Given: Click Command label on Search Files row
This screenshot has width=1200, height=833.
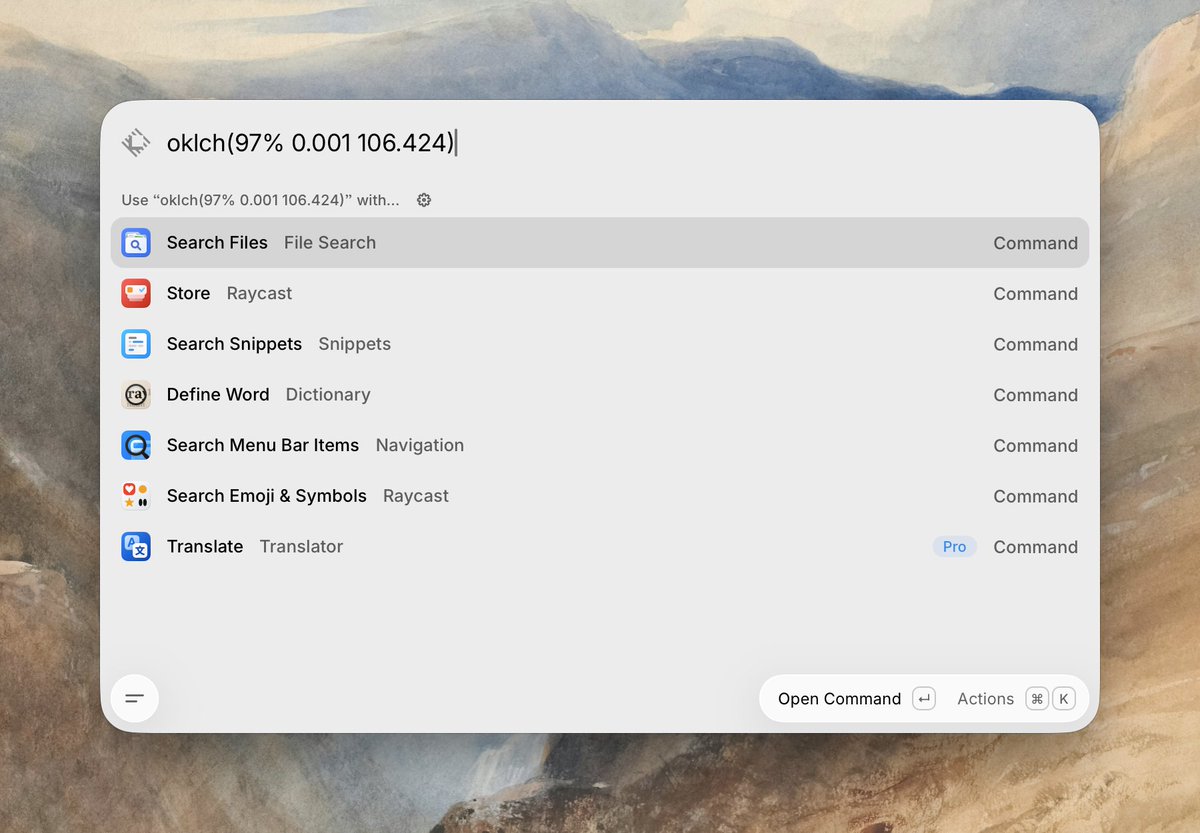Looking at the screenshot, I should coord(1035,243).
